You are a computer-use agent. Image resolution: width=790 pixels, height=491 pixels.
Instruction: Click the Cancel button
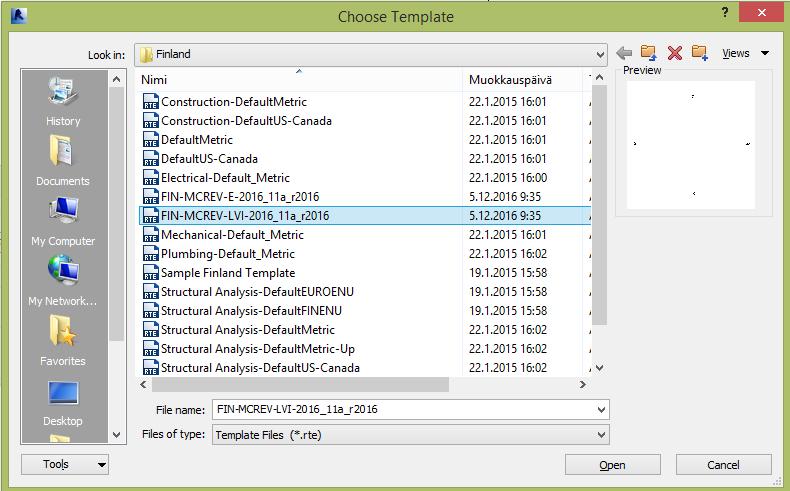723,465
